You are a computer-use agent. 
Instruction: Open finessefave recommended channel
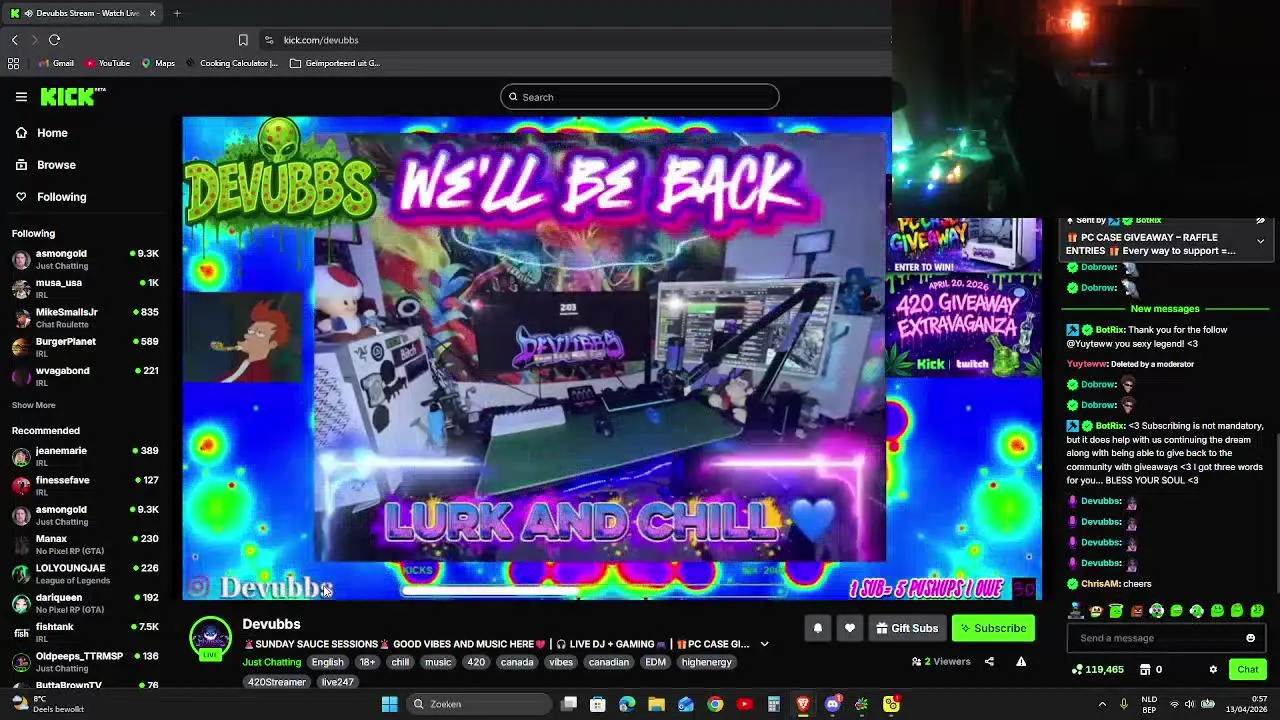tap(85, 485)
